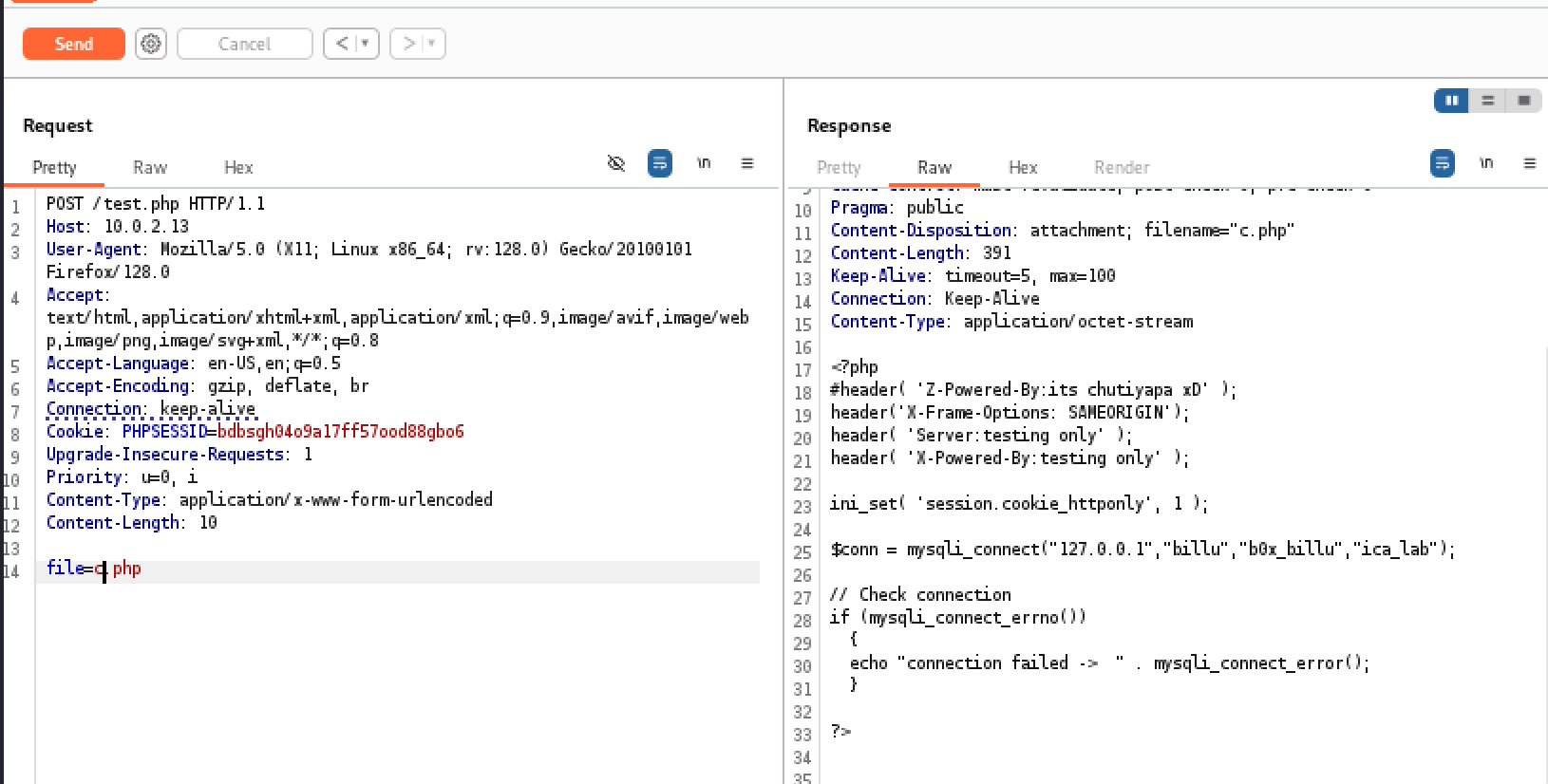Go to next request with forward arrow

point(408,44)
